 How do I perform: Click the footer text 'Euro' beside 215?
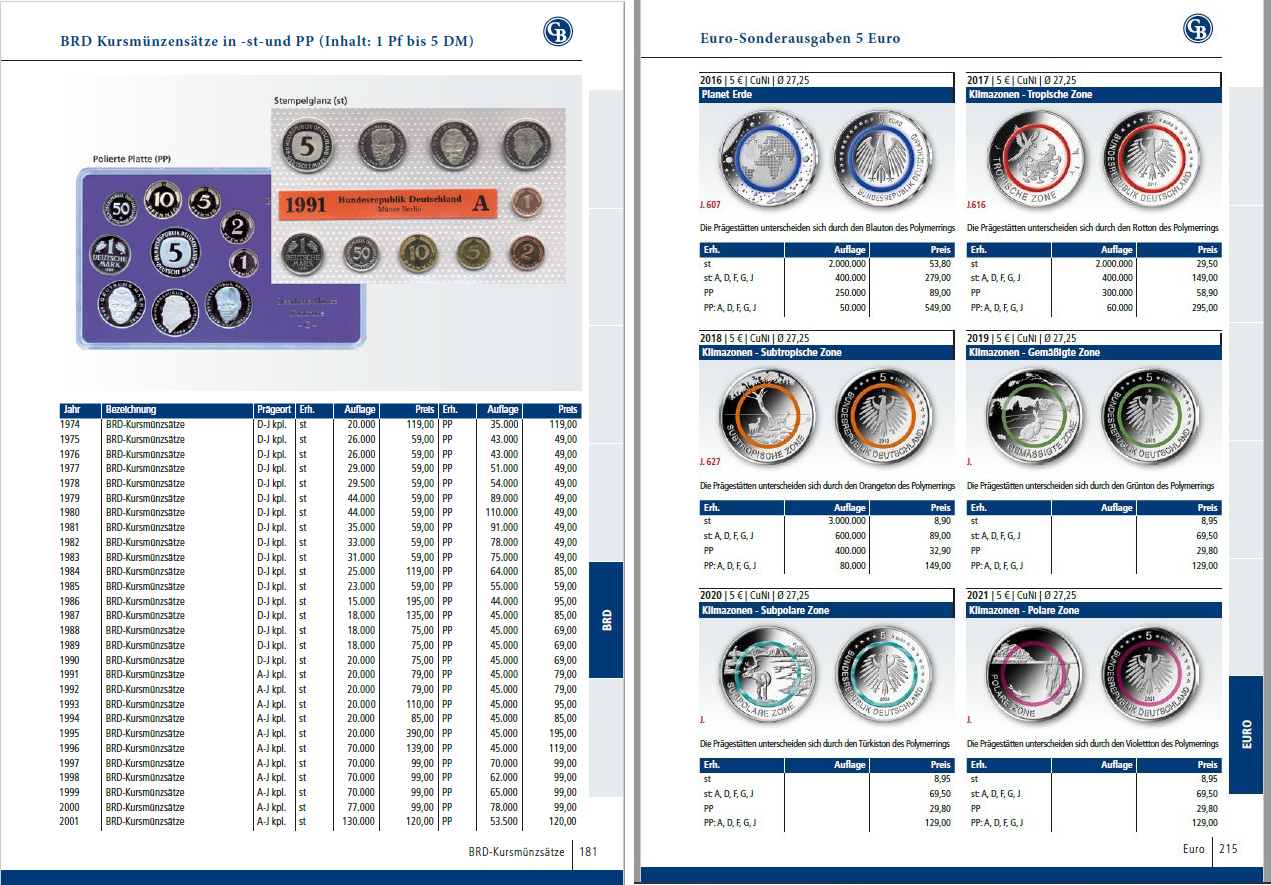coord(1193,850)
